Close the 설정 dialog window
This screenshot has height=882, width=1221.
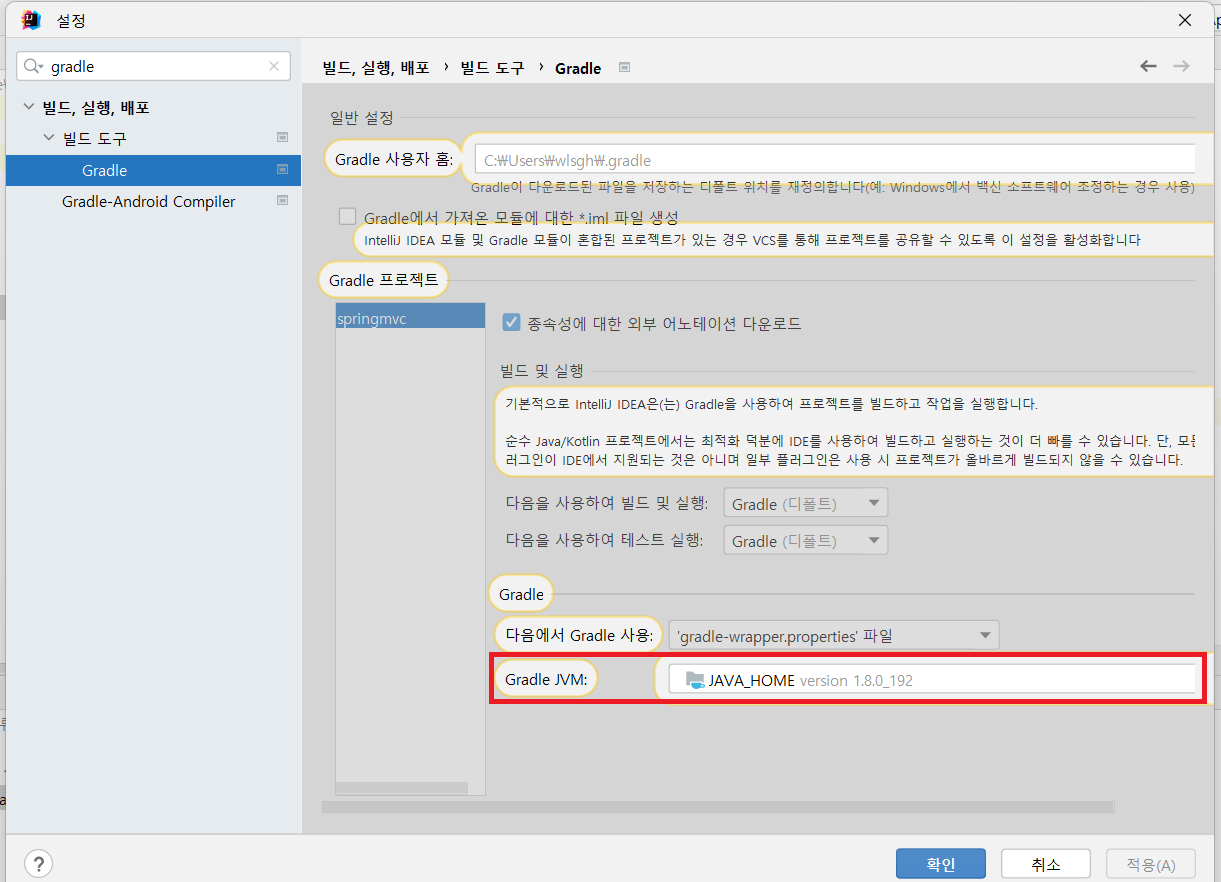[x=1184, y=20]
